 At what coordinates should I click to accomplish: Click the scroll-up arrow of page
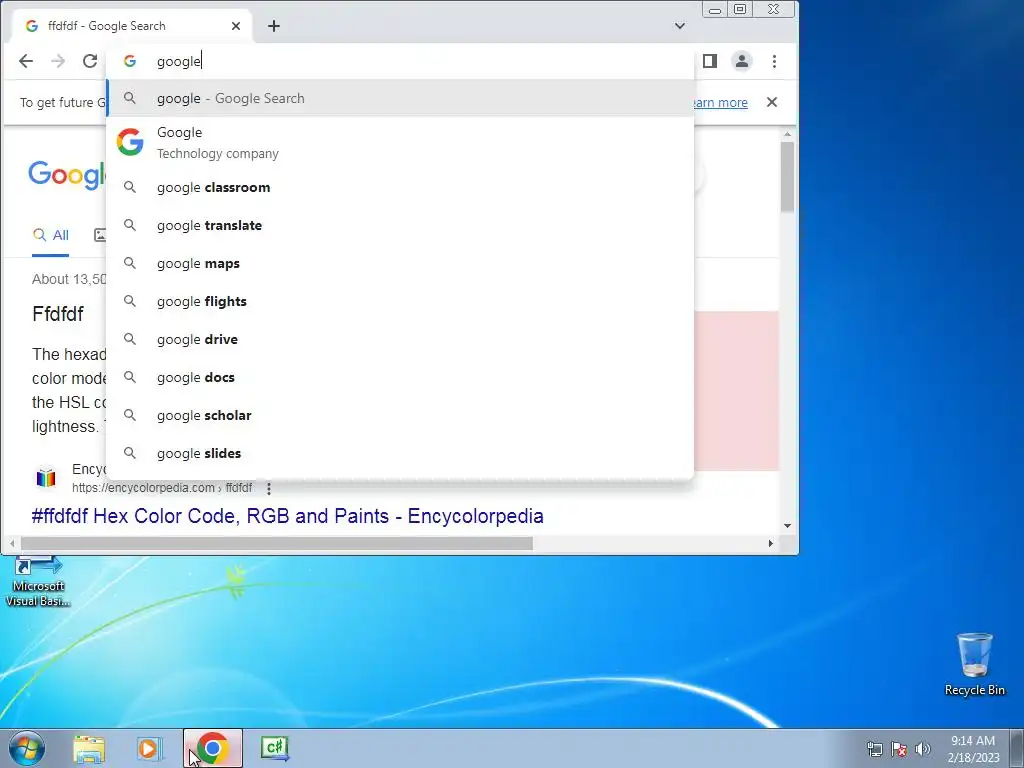(x=787, y=134)
